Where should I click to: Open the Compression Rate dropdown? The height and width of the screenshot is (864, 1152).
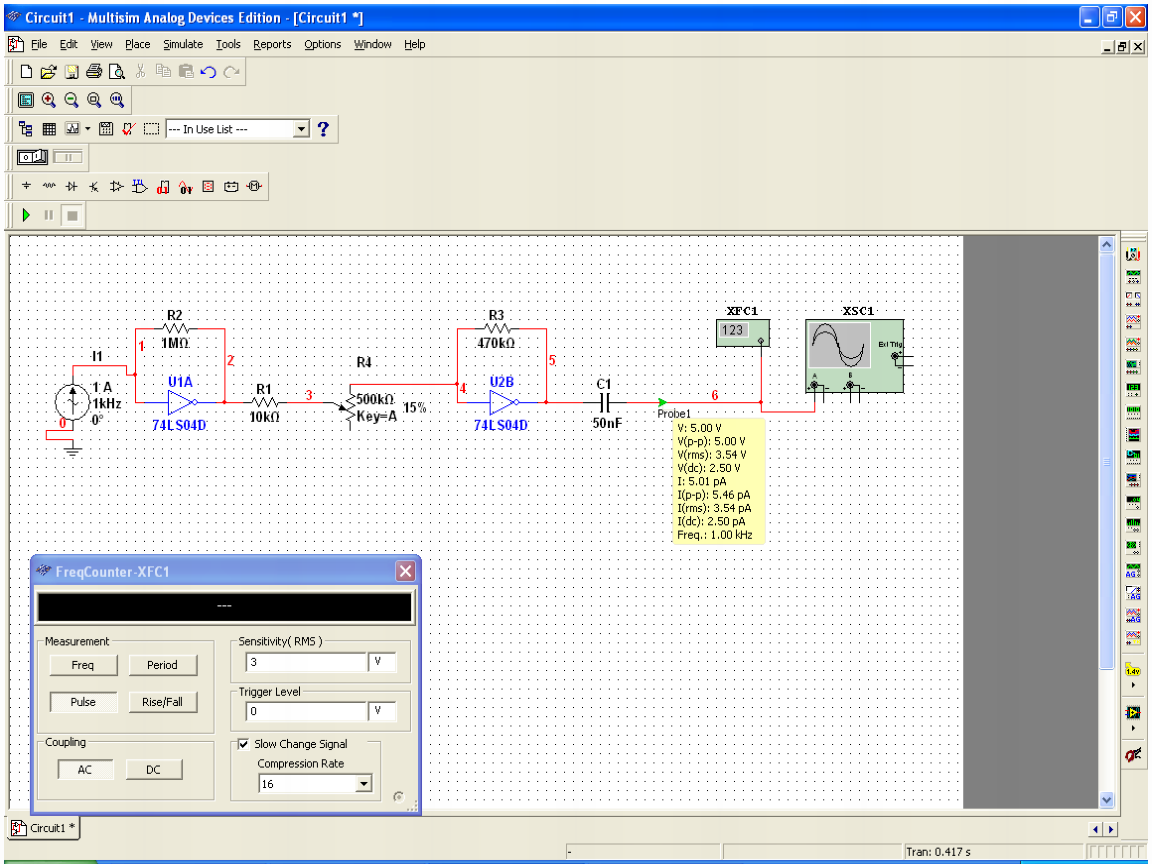click(363, 784)
